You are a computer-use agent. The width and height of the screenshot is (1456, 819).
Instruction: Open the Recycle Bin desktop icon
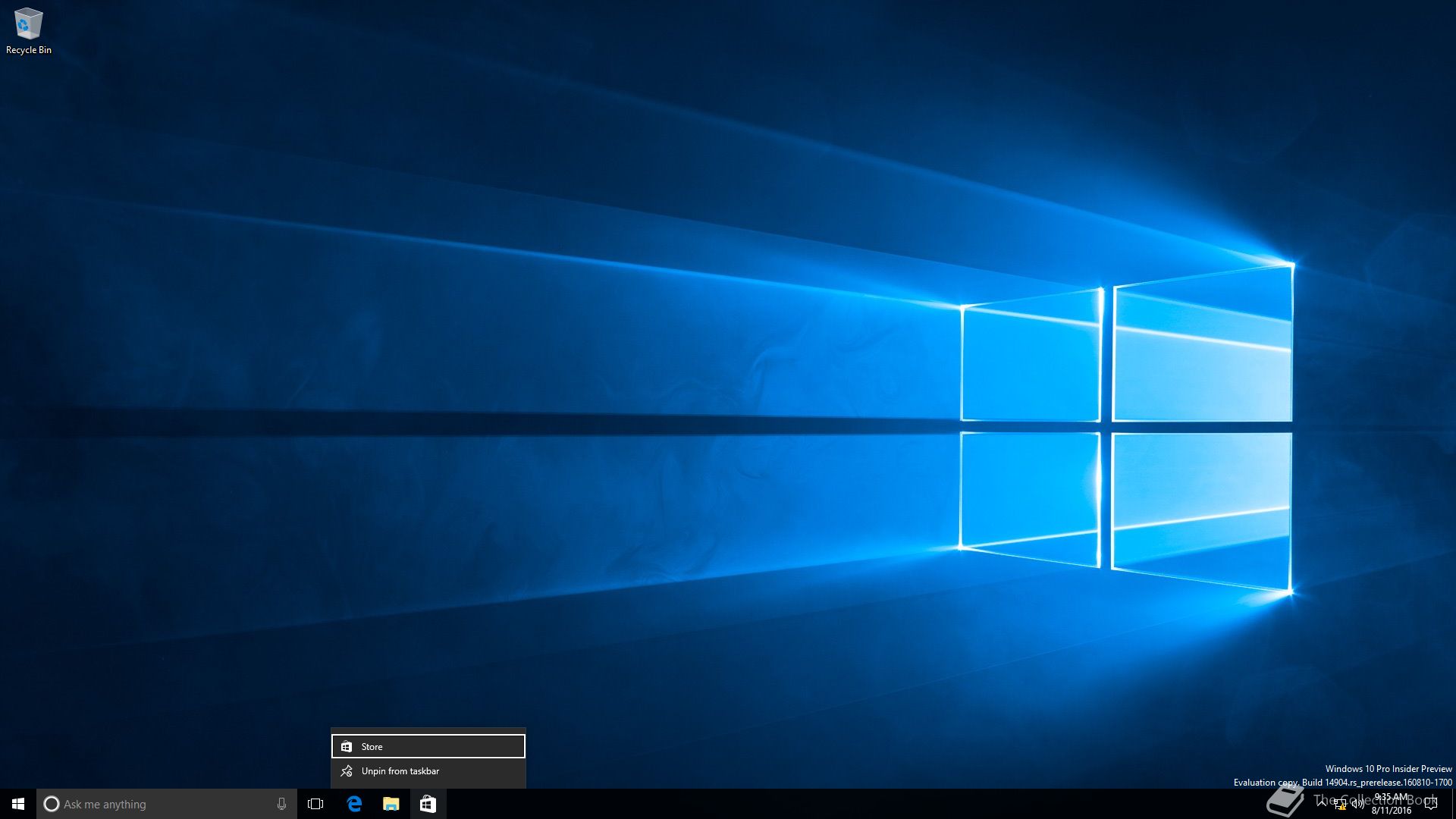28,24
